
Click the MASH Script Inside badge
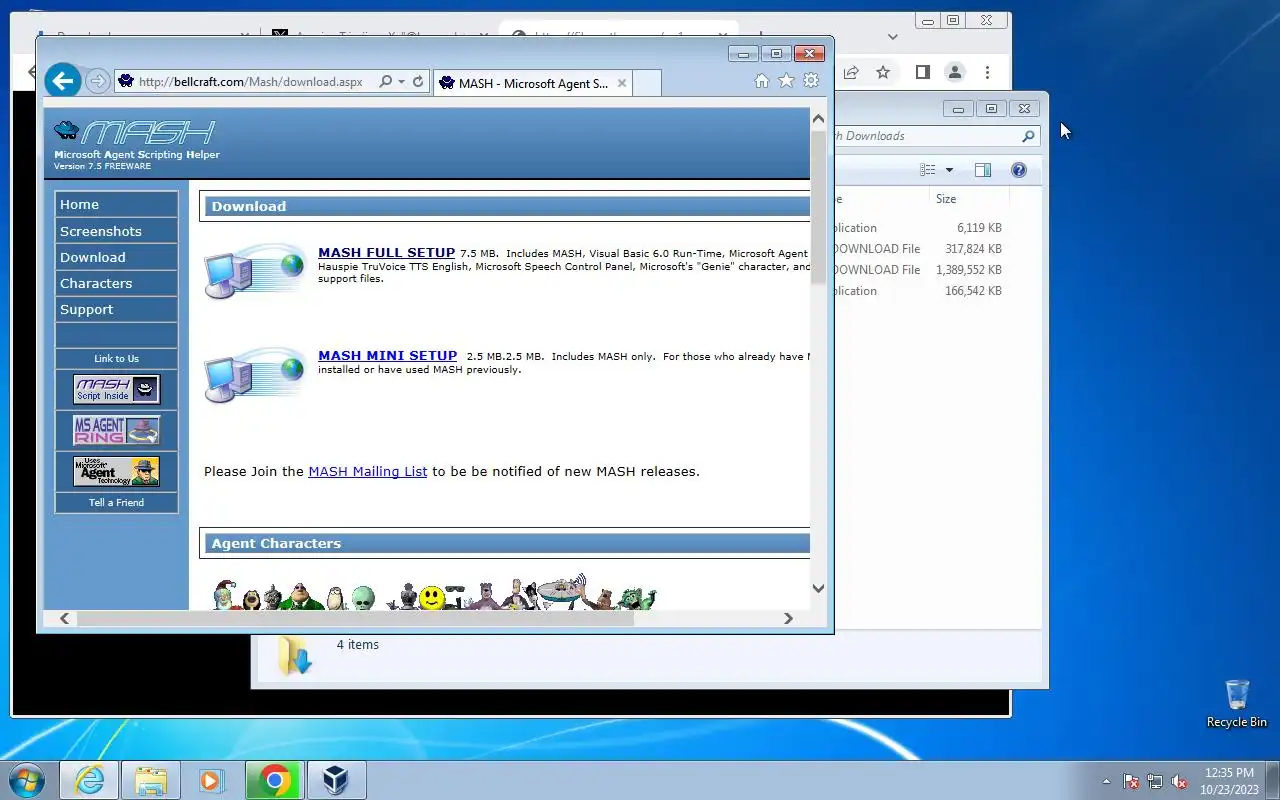tap(116, 389)
